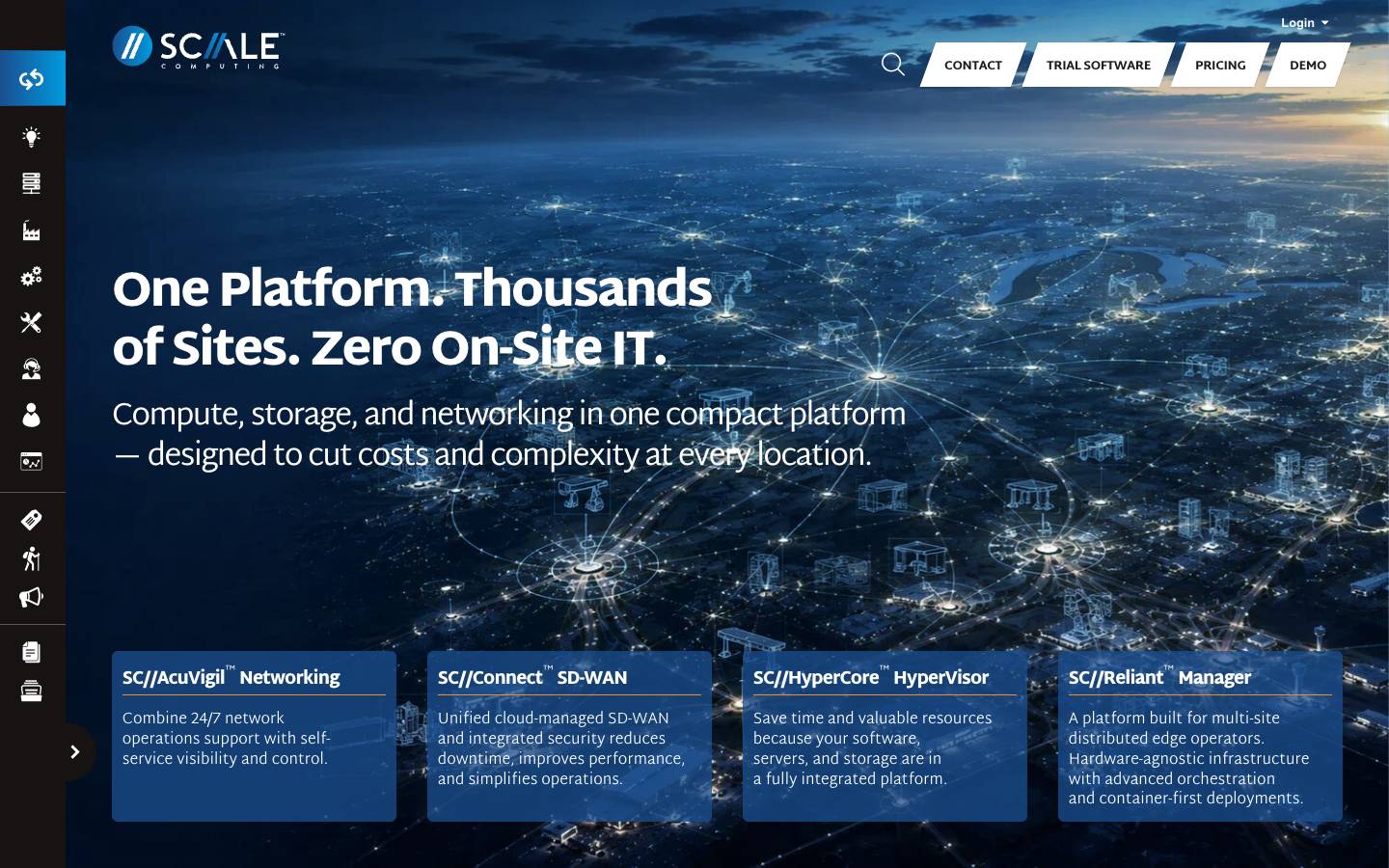Click the CONTACT button
This screenshot has height=868, width=1389.
point(973,65)
